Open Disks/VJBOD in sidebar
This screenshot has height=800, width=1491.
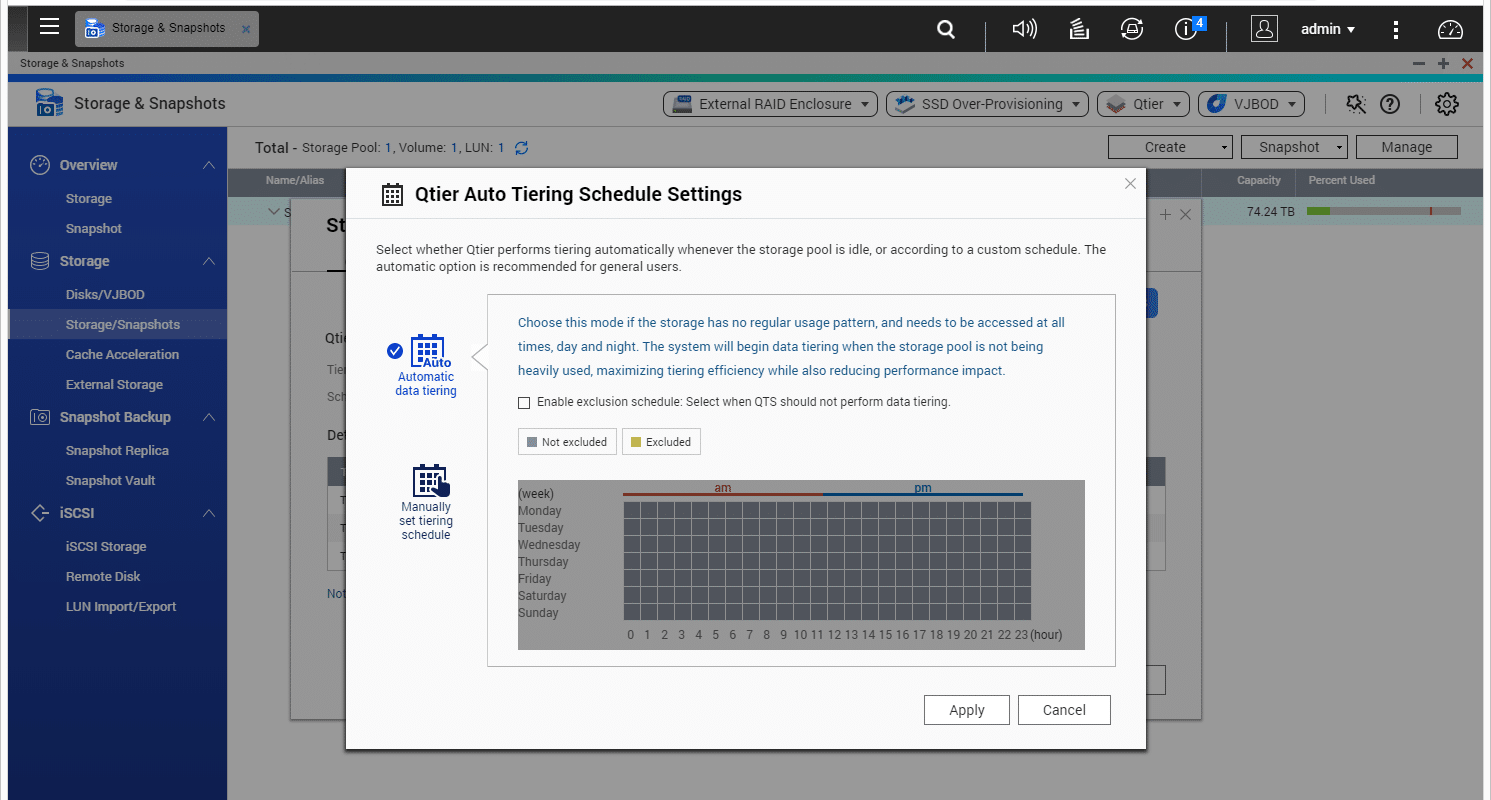click(x=105, y=295)
